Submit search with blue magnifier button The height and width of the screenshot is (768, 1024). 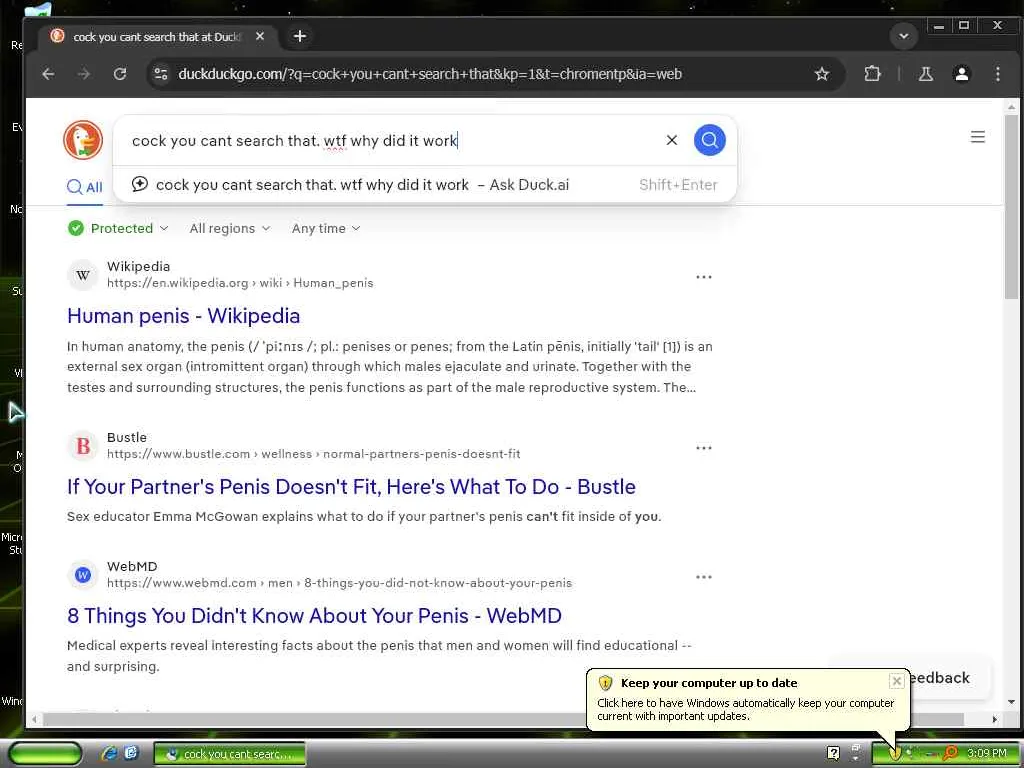[710, 140]
